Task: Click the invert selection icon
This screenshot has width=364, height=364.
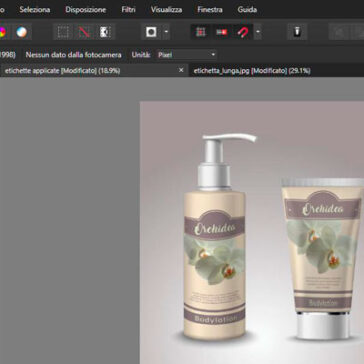Action: coord(105,32)
